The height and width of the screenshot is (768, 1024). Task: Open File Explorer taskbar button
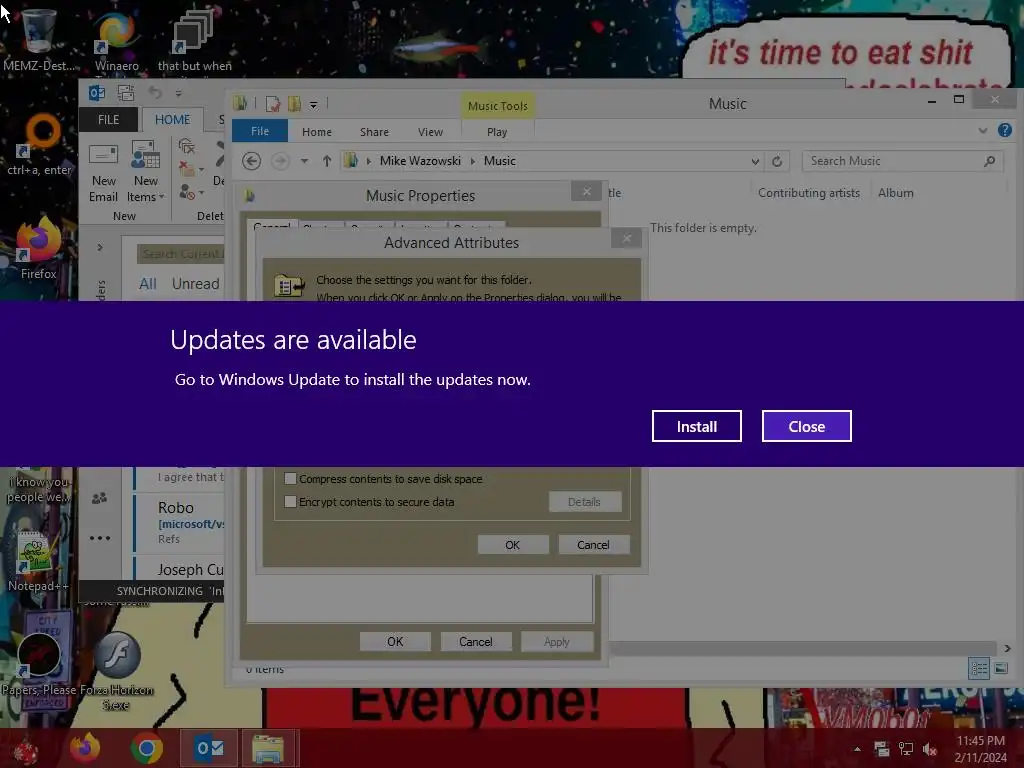(x=268, y=748)
